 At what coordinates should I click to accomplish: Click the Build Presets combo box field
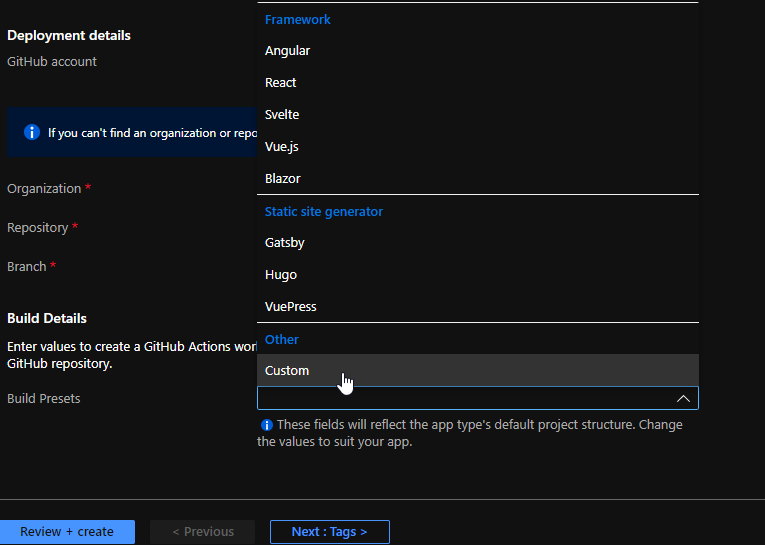(478, 398)
